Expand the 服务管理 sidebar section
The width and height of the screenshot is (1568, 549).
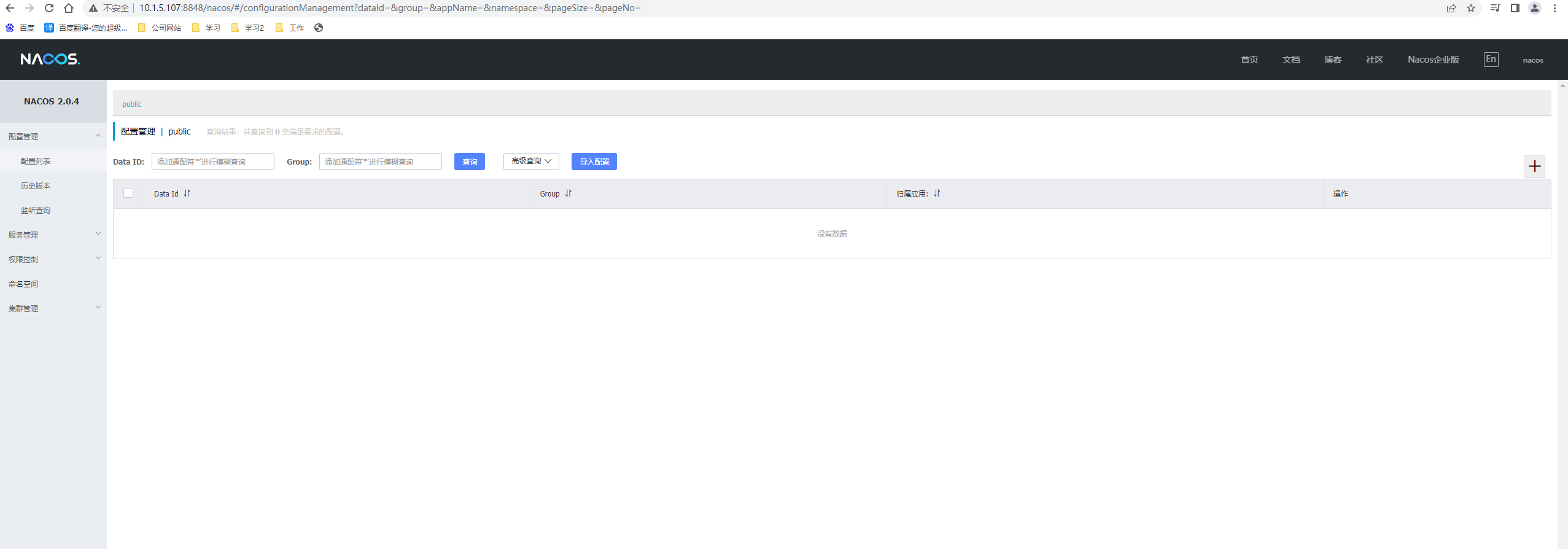tap(53, 235)
